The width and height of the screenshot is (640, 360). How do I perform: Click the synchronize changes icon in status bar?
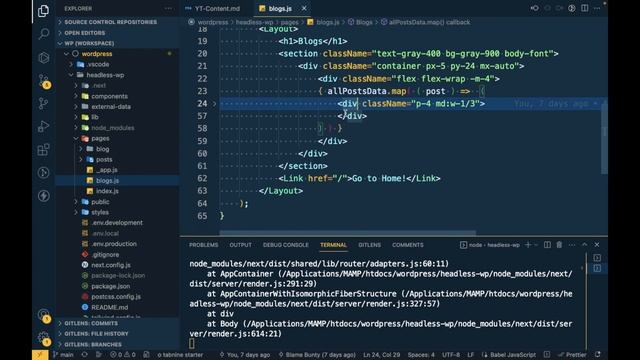84,355
